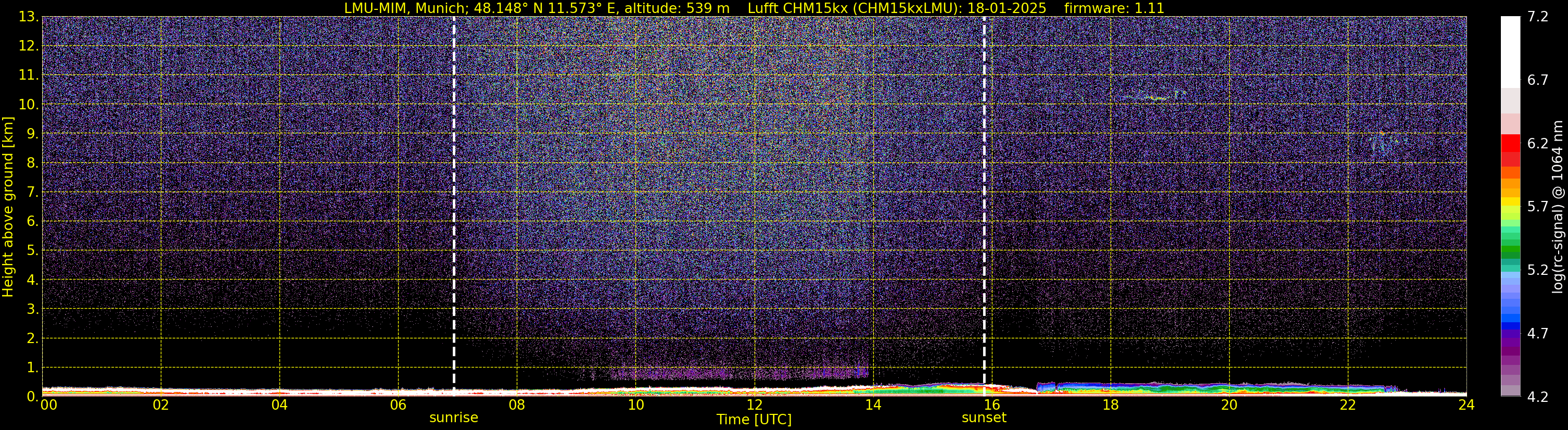1568x430 pixels.
Task: Click the '12' time axis tick label
Action: tap(754, 405)
